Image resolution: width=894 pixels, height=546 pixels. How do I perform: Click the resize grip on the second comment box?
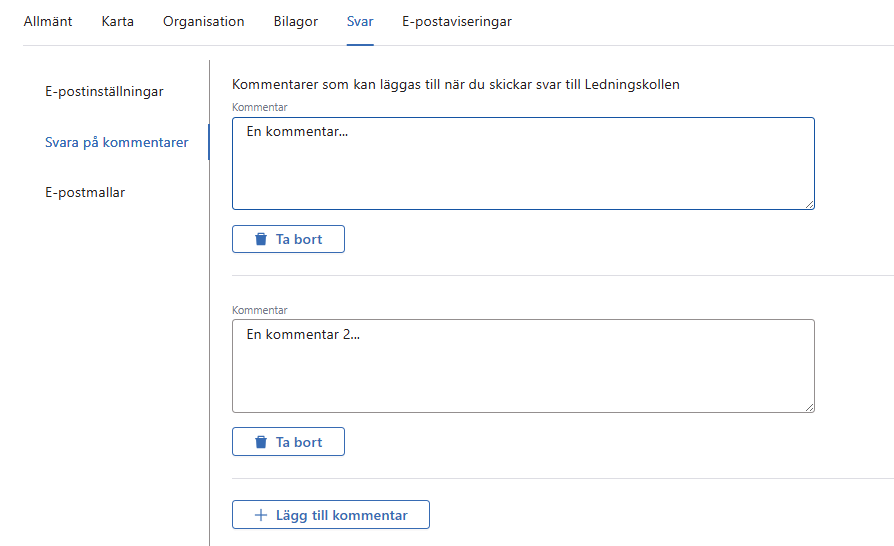pos(809,407)
